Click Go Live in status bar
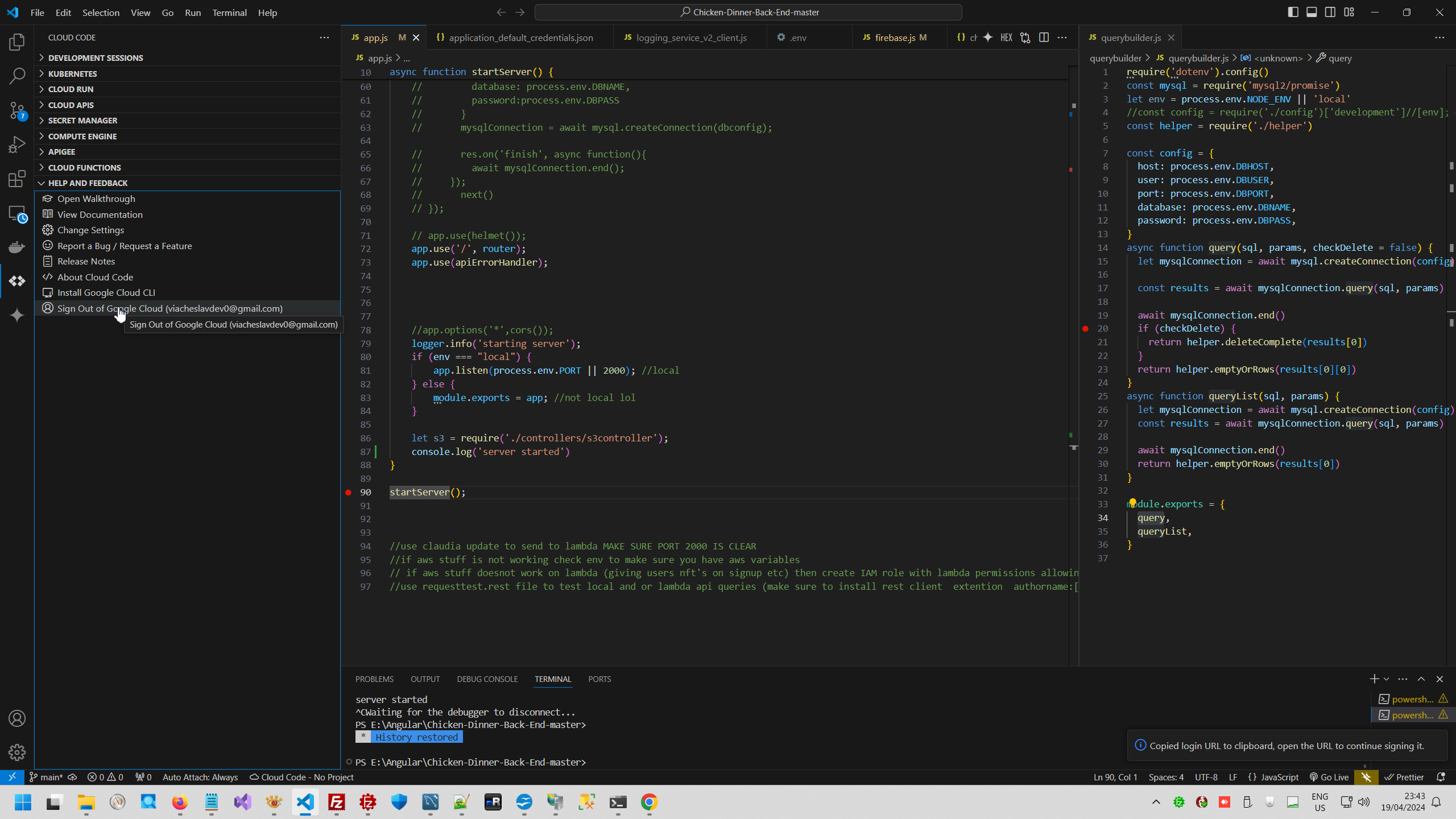 tap(1329, 777)
